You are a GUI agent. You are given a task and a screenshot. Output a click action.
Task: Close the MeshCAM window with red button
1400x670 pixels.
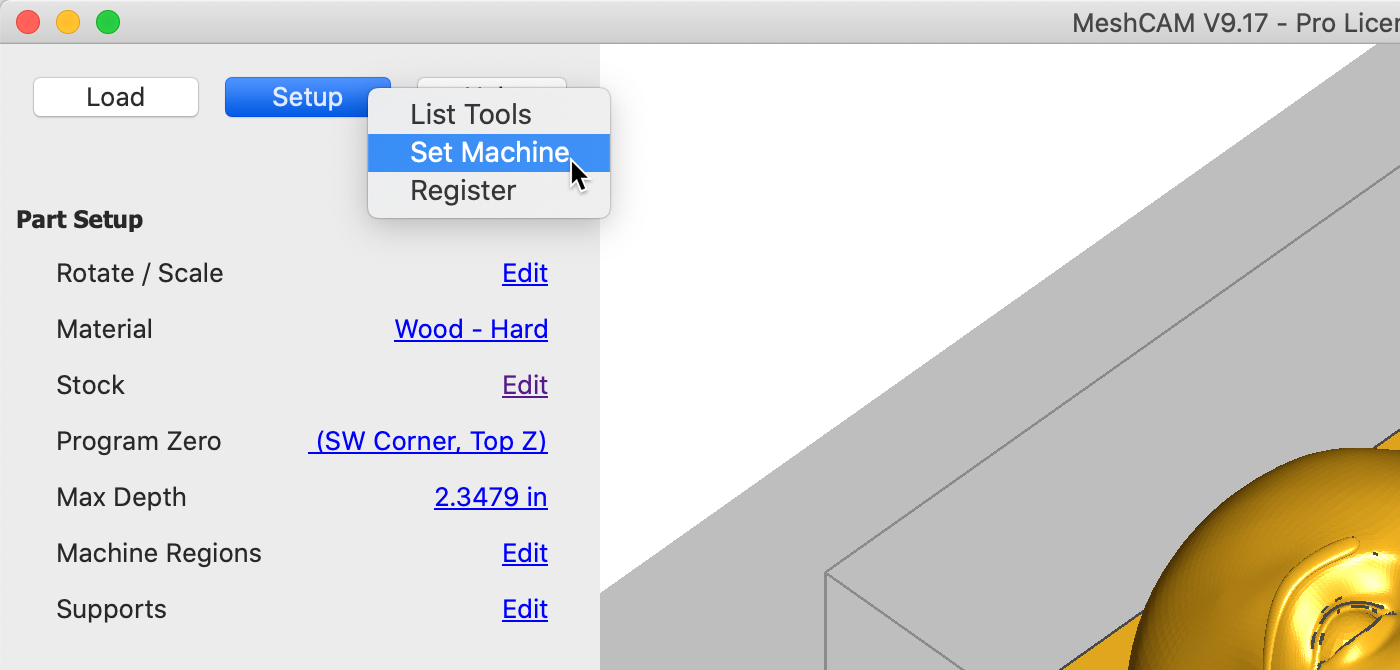point(28,22)
